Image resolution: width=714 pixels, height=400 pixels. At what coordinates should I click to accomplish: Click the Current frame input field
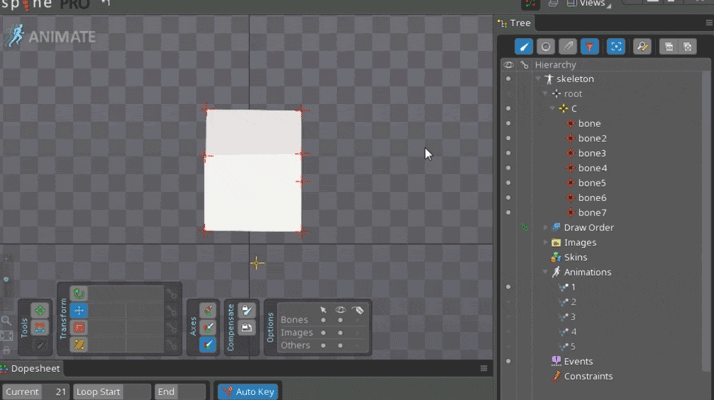[57, 392]
